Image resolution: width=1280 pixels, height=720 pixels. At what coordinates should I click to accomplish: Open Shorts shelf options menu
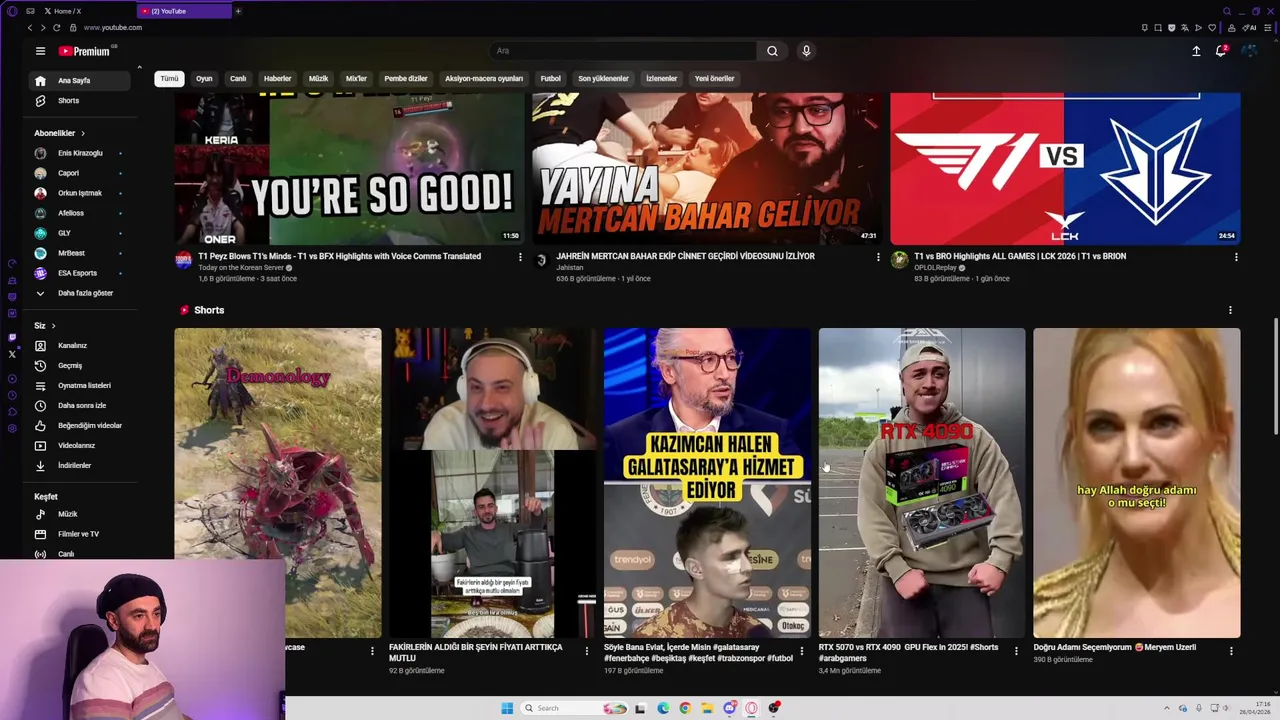(1230, 310)
